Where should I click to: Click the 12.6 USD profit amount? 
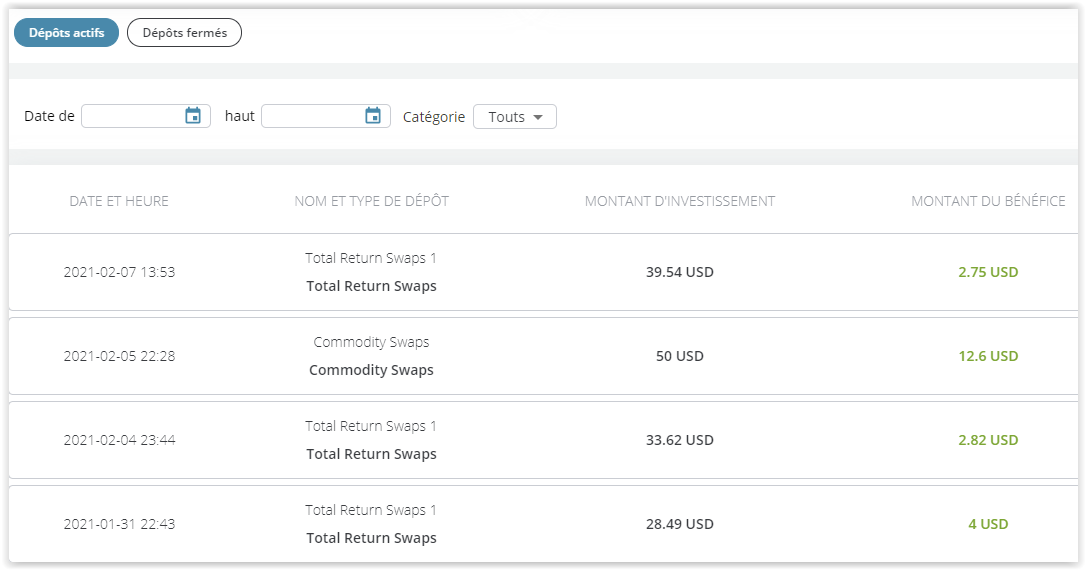pyautogui.click(x=988, y=356)
